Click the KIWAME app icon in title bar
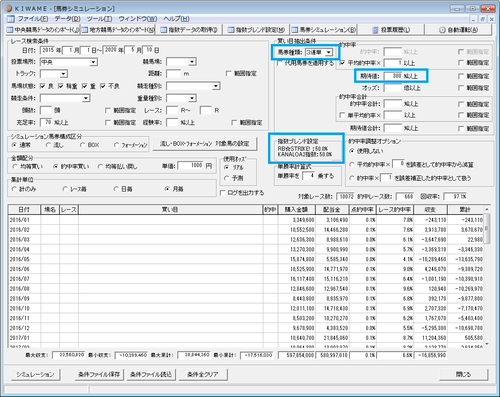Screen dimensions: 500x397 pos(9,8)
